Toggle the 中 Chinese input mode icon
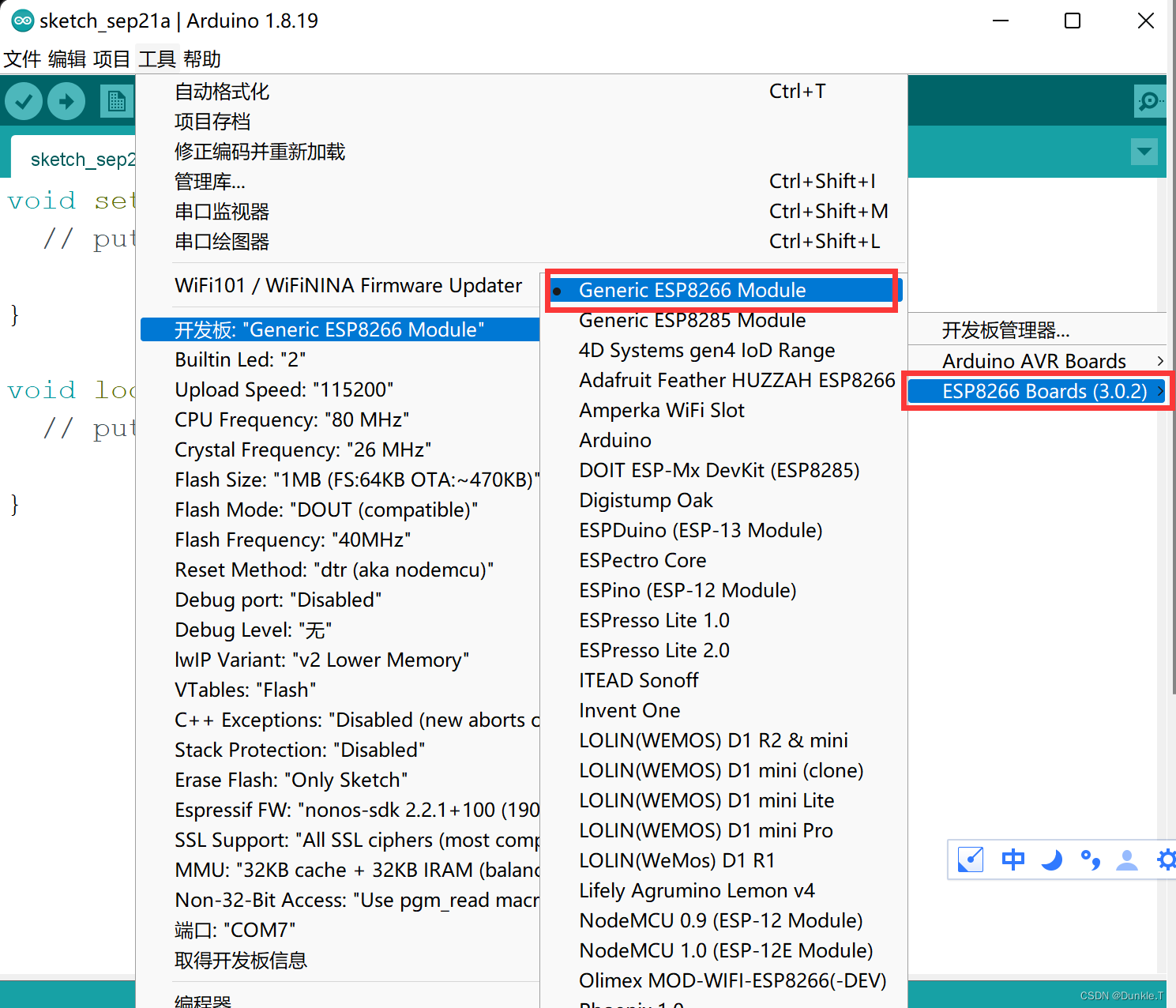 pyautogui.click(x=1013, y=859)
